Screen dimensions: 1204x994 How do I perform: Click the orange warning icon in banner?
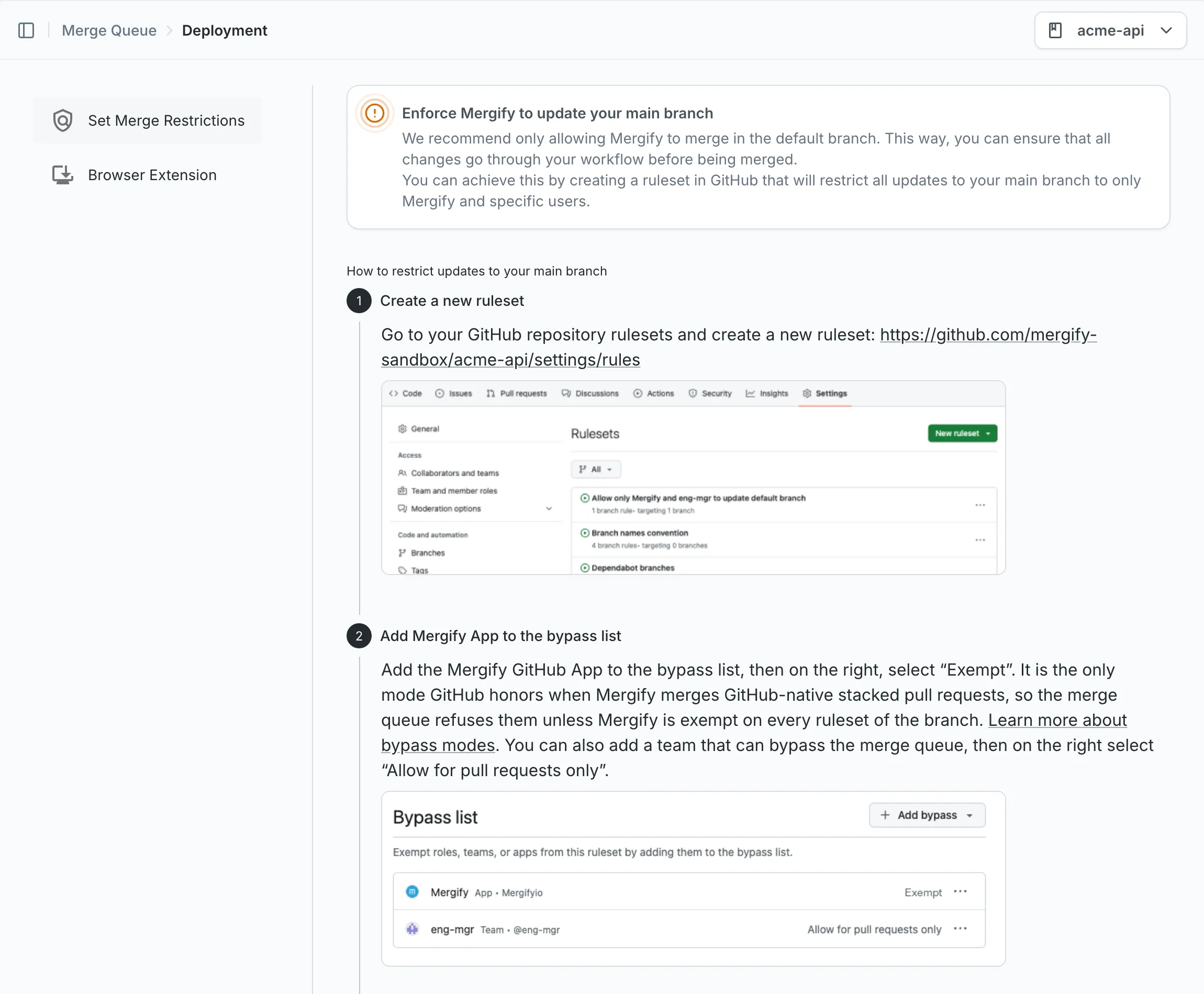click(375, 113)
